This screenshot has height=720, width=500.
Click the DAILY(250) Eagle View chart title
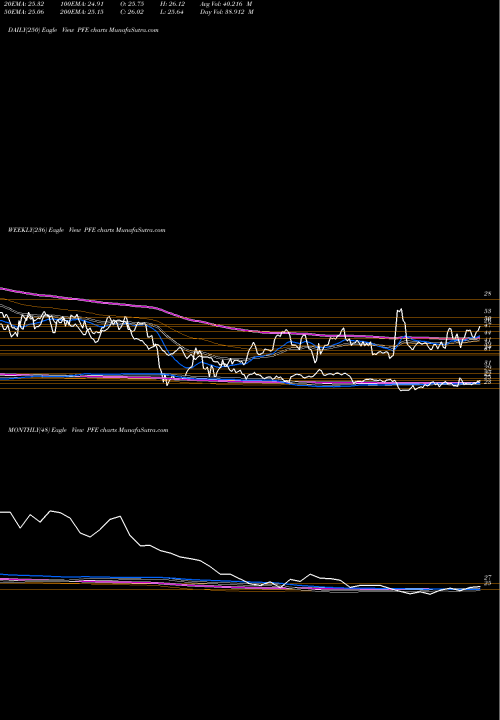(83, 30)
